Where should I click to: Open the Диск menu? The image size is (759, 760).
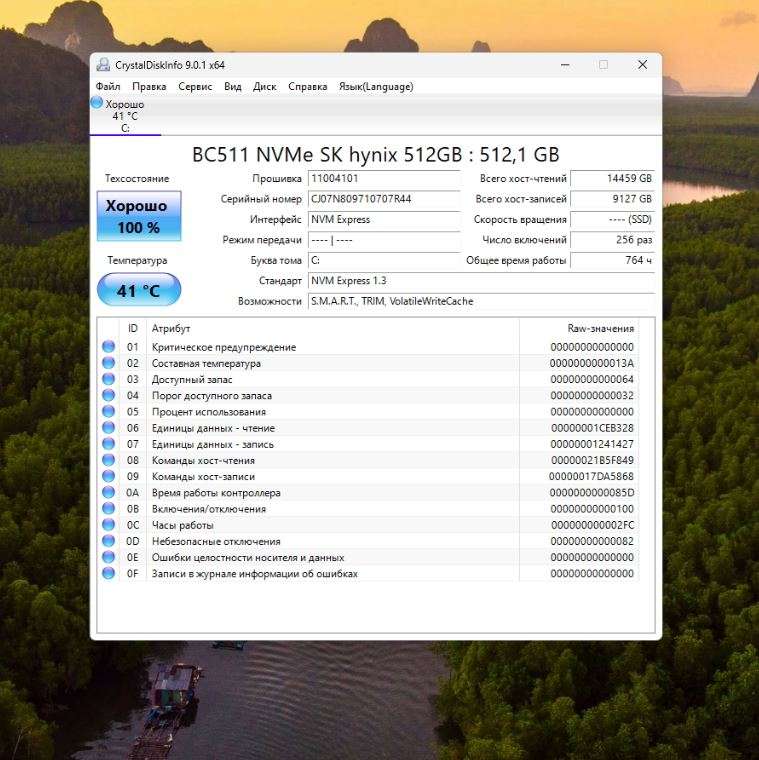coord(265,87)
